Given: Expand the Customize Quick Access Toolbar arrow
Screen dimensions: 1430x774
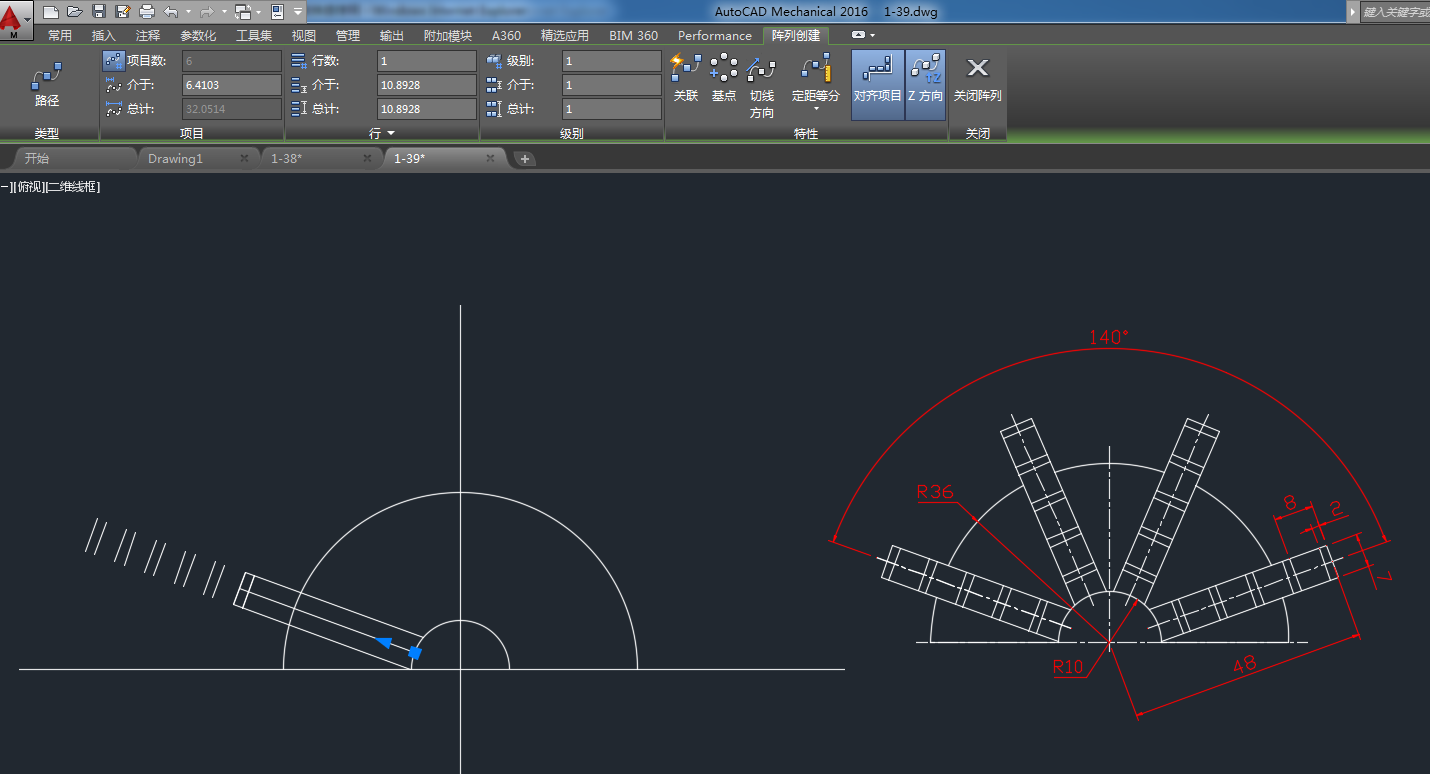Looking at the screenshot, I should pyautogui.click(x=298, y=12).
